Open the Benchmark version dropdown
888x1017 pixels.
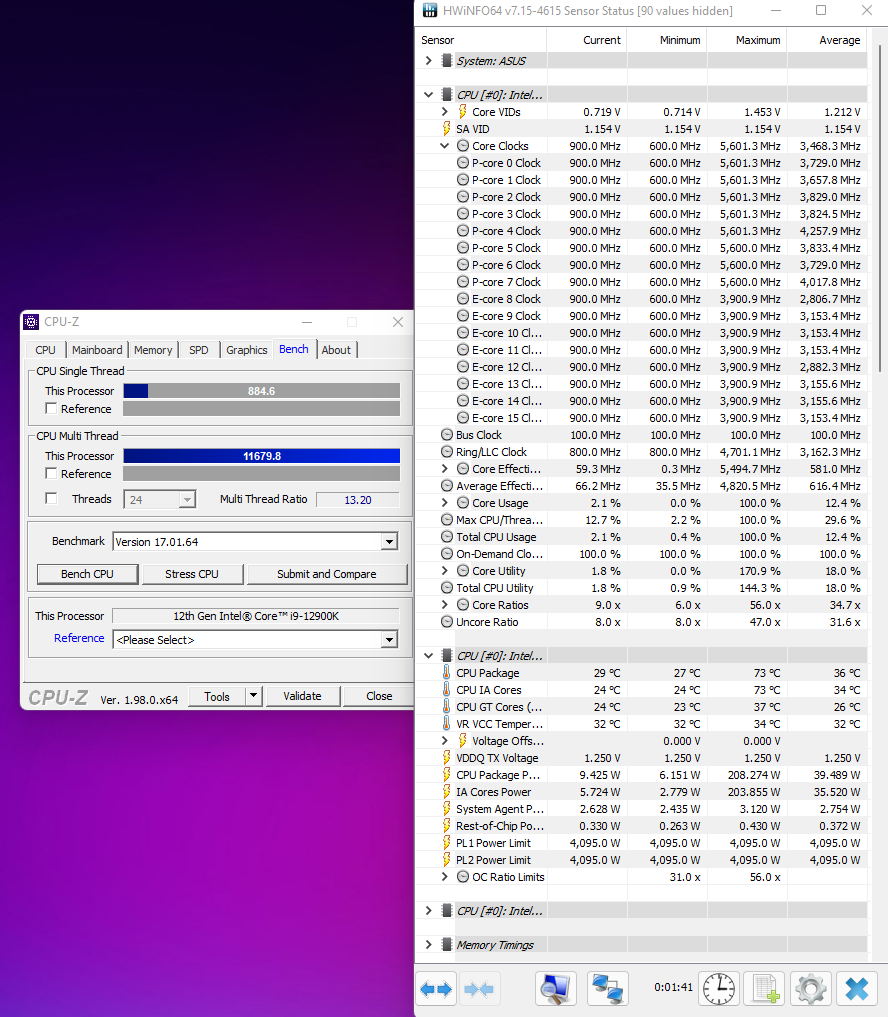pos(389,542)
